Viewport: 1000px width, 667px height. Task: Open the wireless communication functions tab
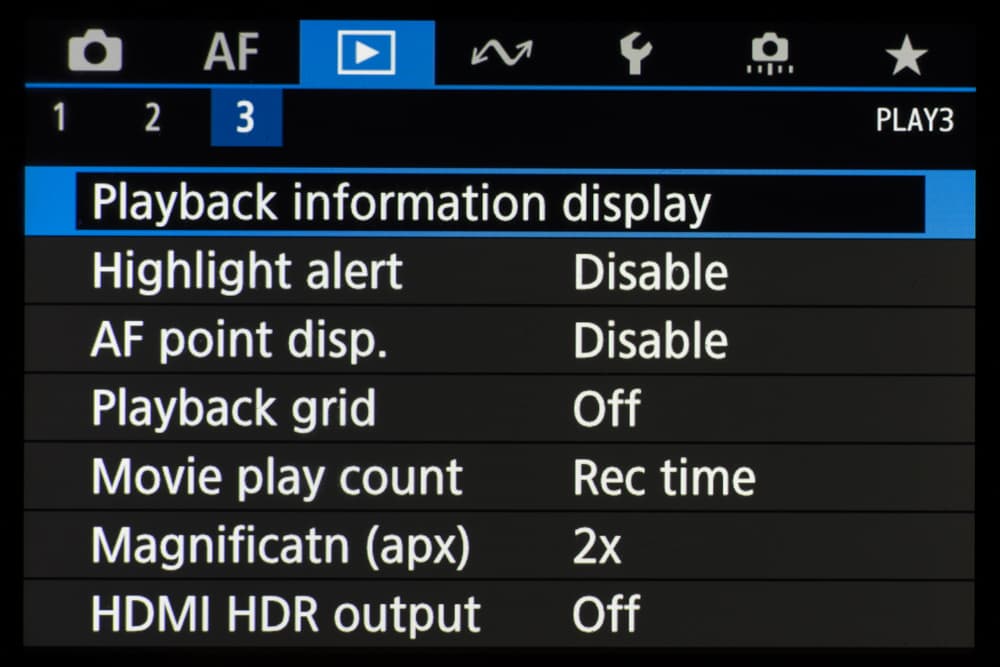pyautogui.click(x=501, y=53)
